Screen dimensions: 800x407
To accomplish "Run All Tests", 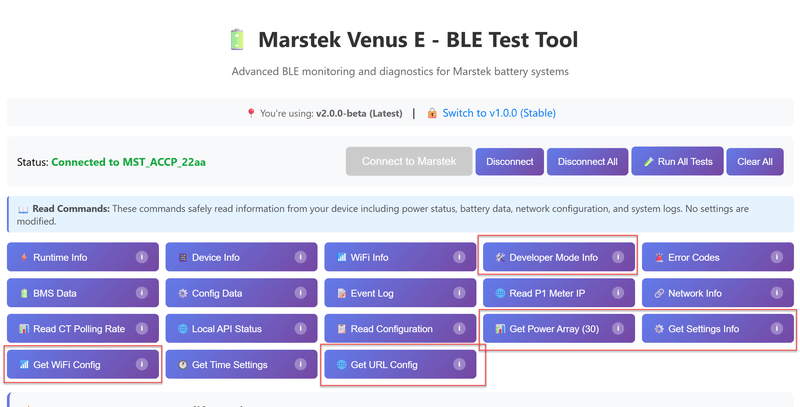I will tap(677, 162).
